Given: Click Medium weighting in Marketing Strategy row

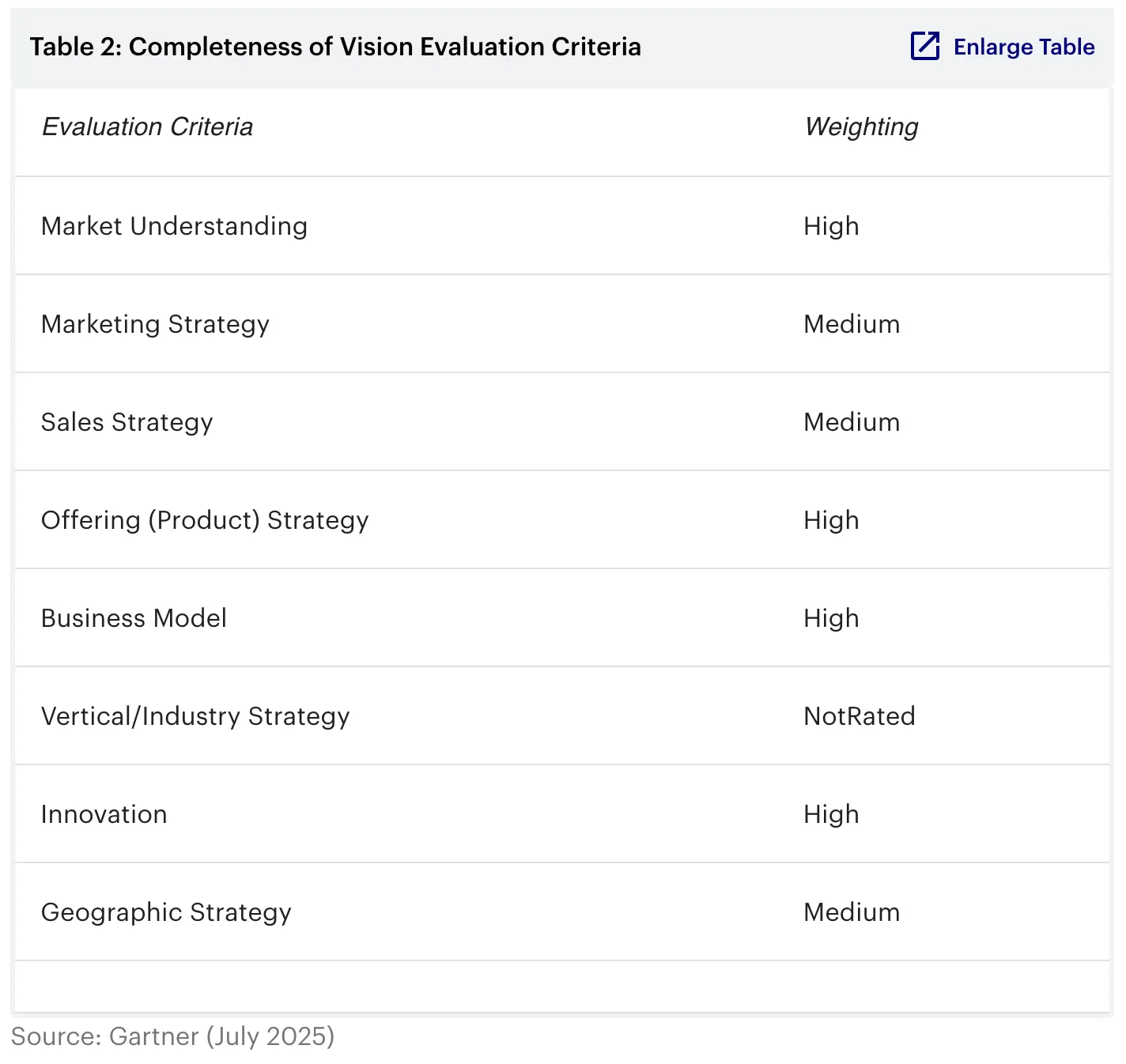Looking at the screenshot, I should pyautogui.click(x=851, y=324).
